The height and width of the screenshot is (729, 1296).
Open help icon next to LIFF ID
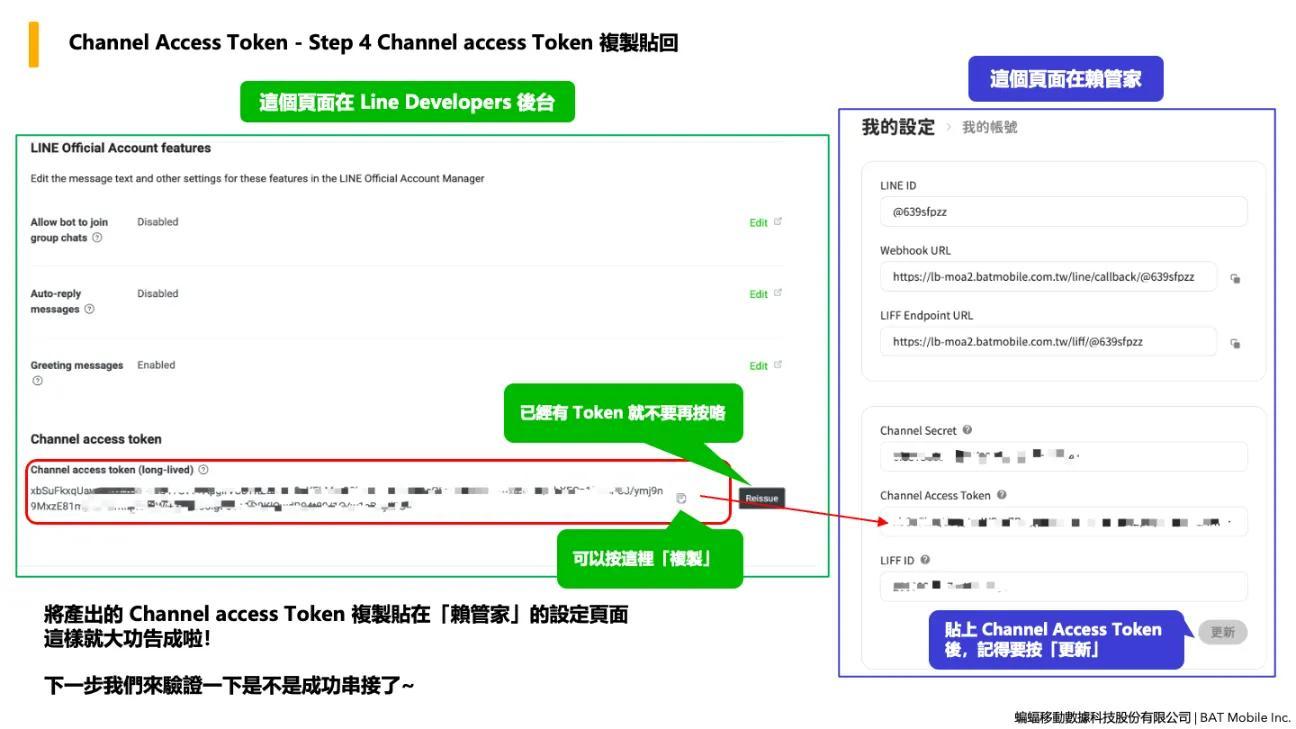[x=925, y=560]
